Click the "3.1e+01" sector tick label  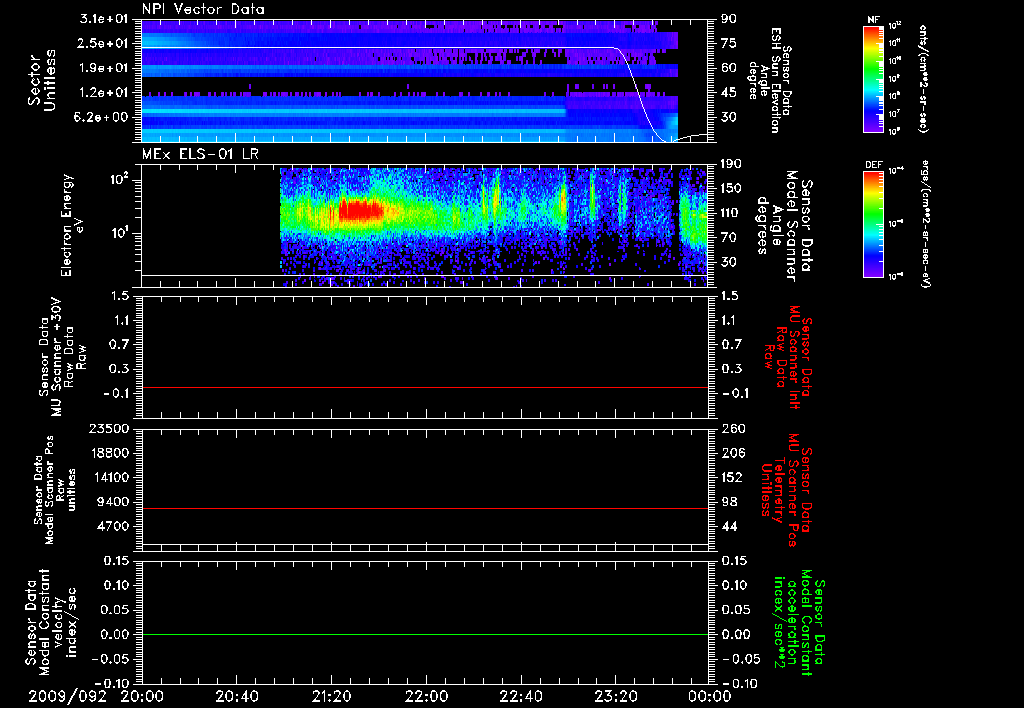click(104, 19)
